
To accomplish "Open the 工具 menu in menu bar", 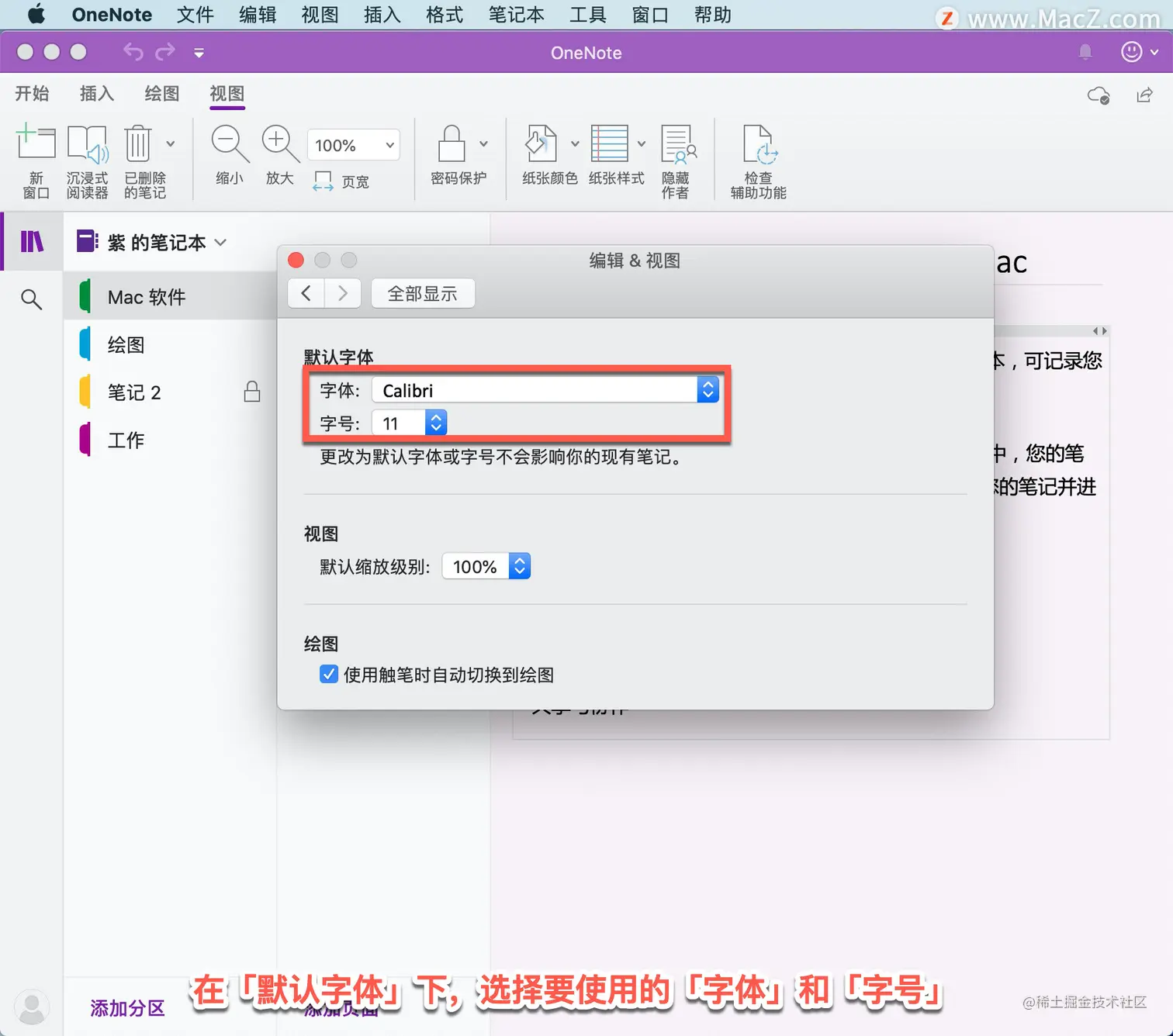I will (x=588, y=15).
